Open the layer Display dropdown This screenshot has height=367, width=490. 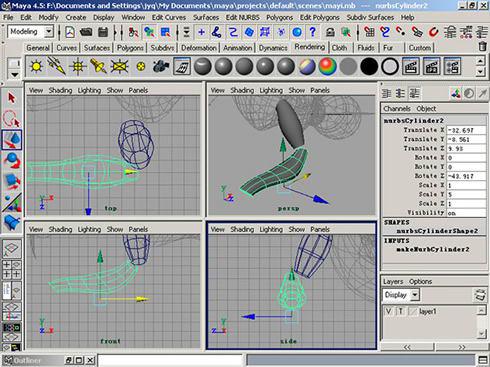[415, 295]
